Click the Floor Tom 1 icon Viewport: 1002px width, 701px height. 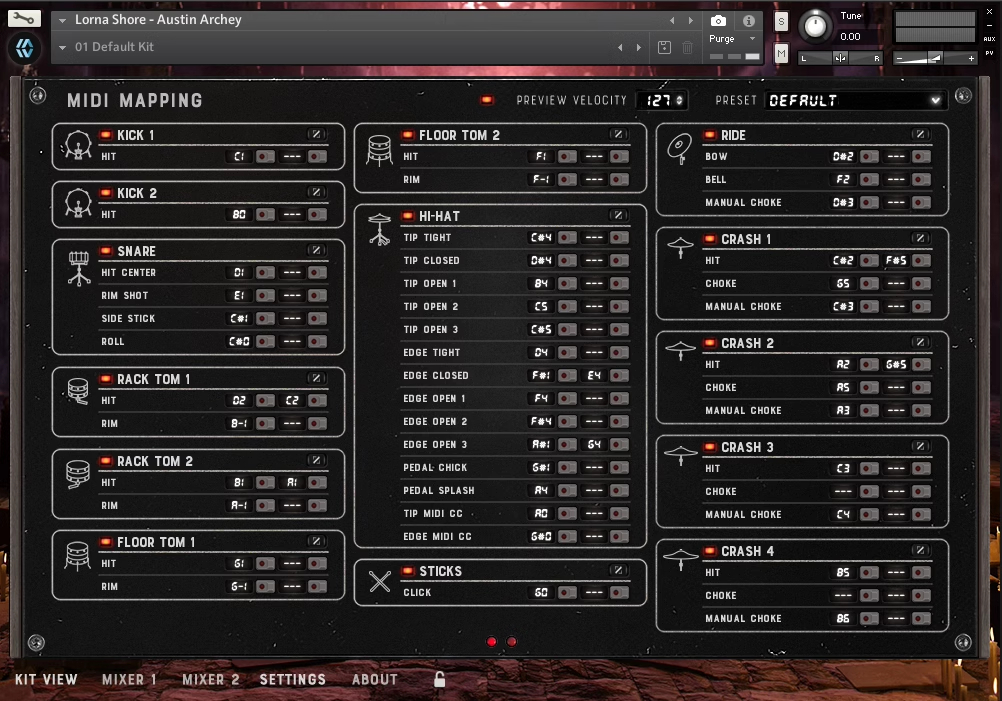tap(77, 556)
